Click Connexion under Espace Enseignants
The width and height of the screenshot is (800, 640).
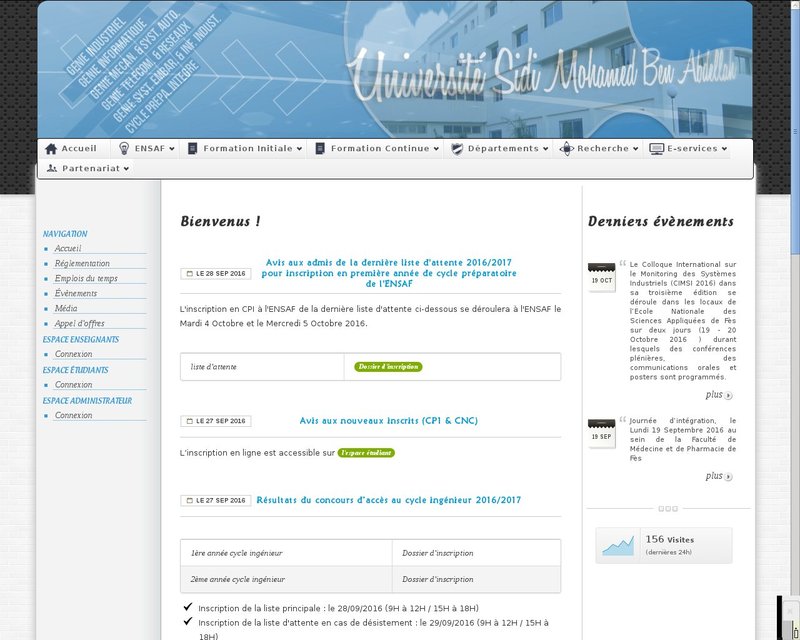(x=73, y=354)
